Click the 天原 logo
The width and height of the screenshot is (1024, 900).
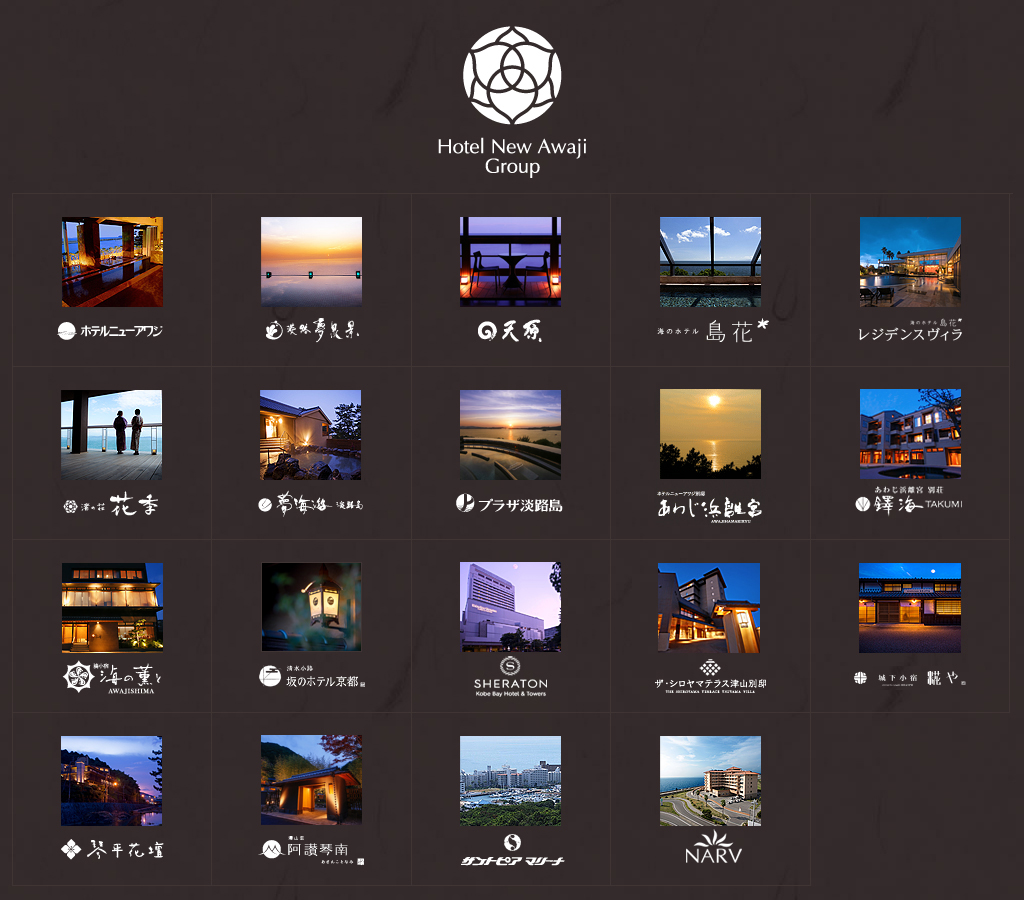[510, 331]
